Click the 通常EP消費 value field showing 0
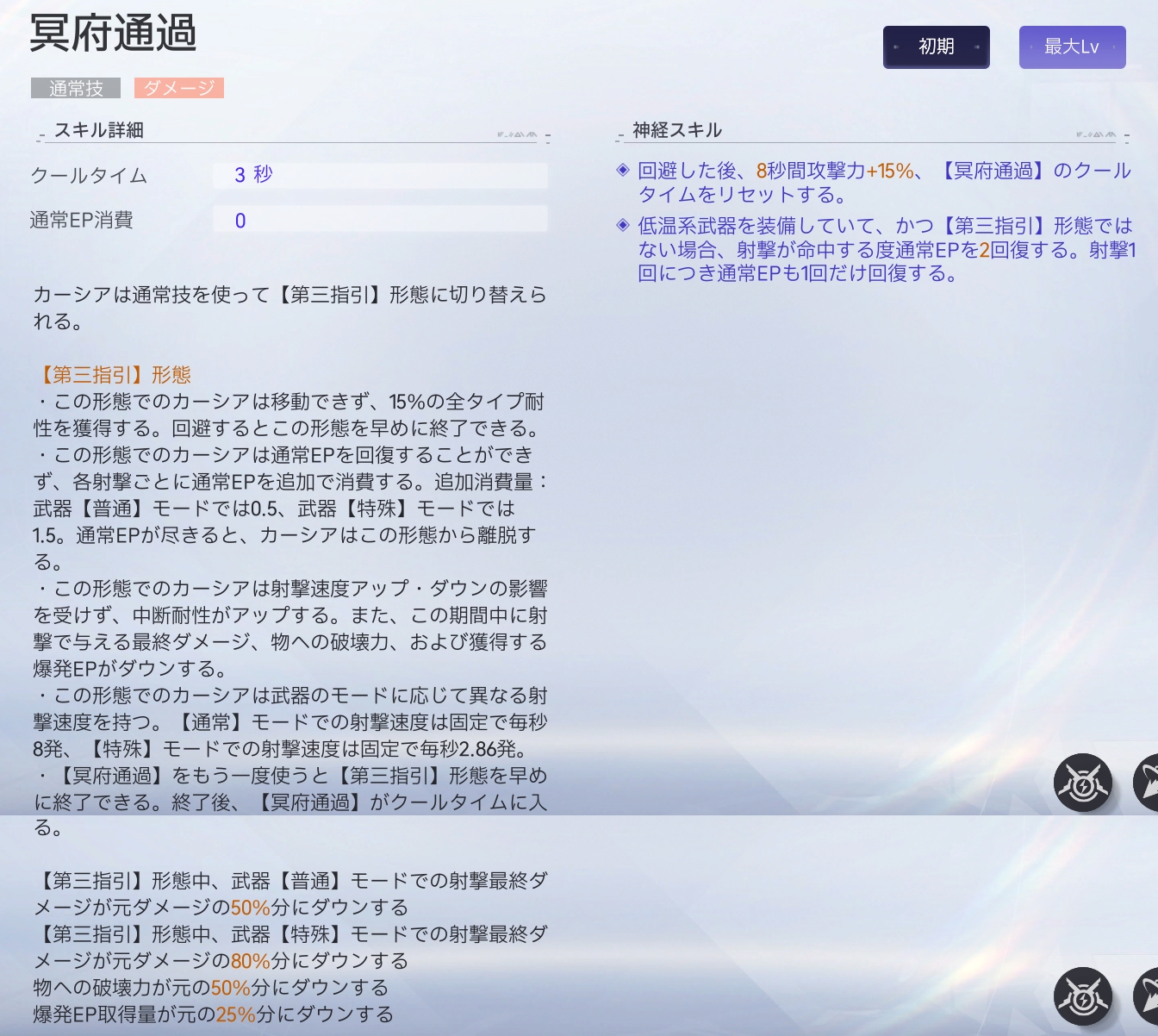1158x1036 pixels. [380, 220]
